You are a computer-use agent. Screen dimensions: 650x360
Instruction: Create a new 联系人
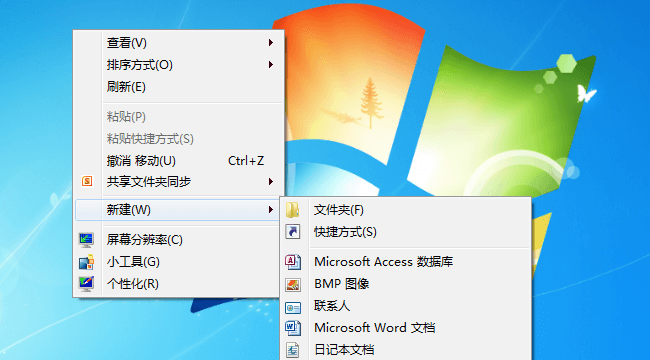406,306
